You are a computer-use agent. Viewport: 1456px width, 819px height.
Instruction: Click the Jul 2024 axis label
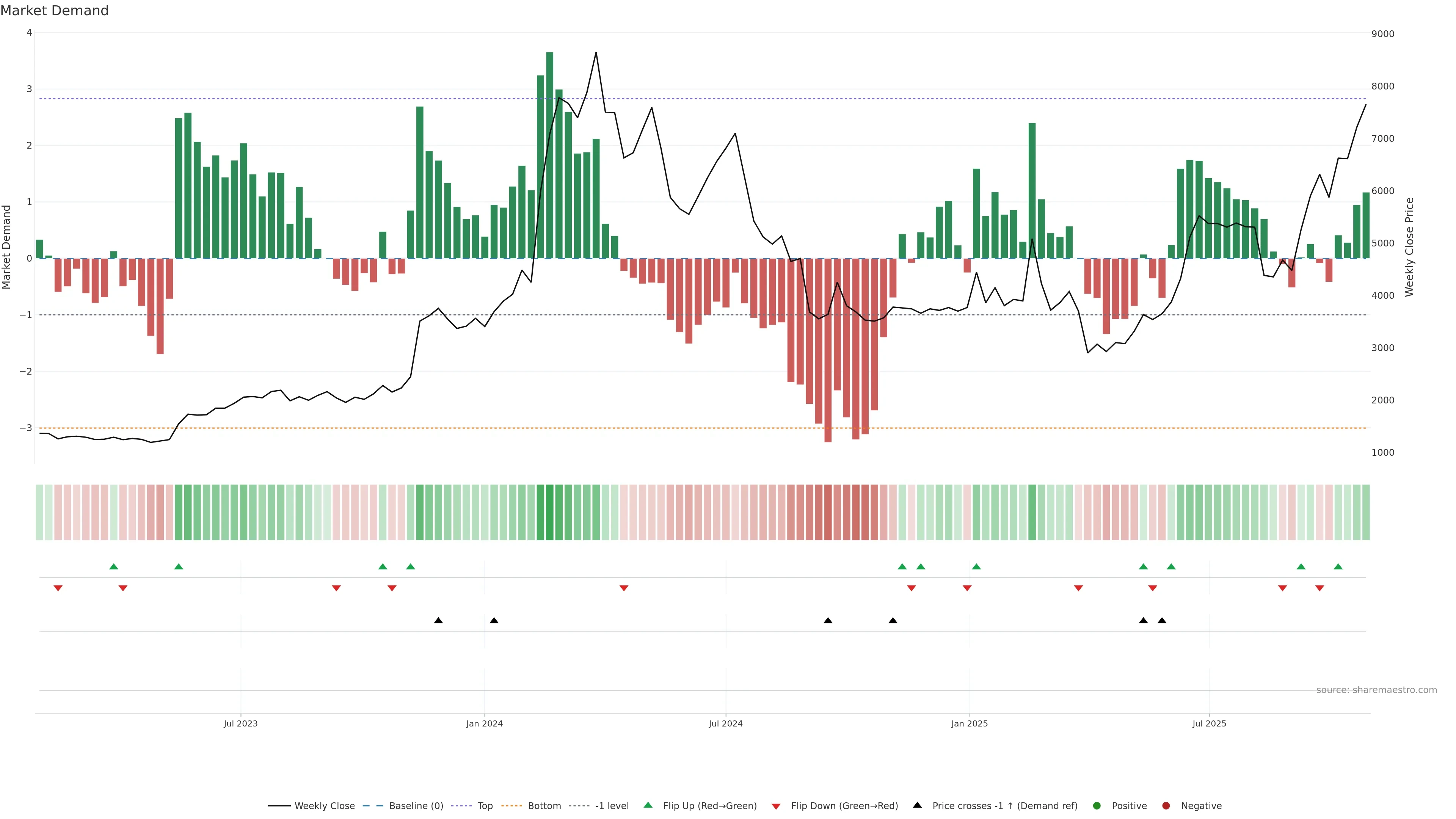tap(726, 723)
